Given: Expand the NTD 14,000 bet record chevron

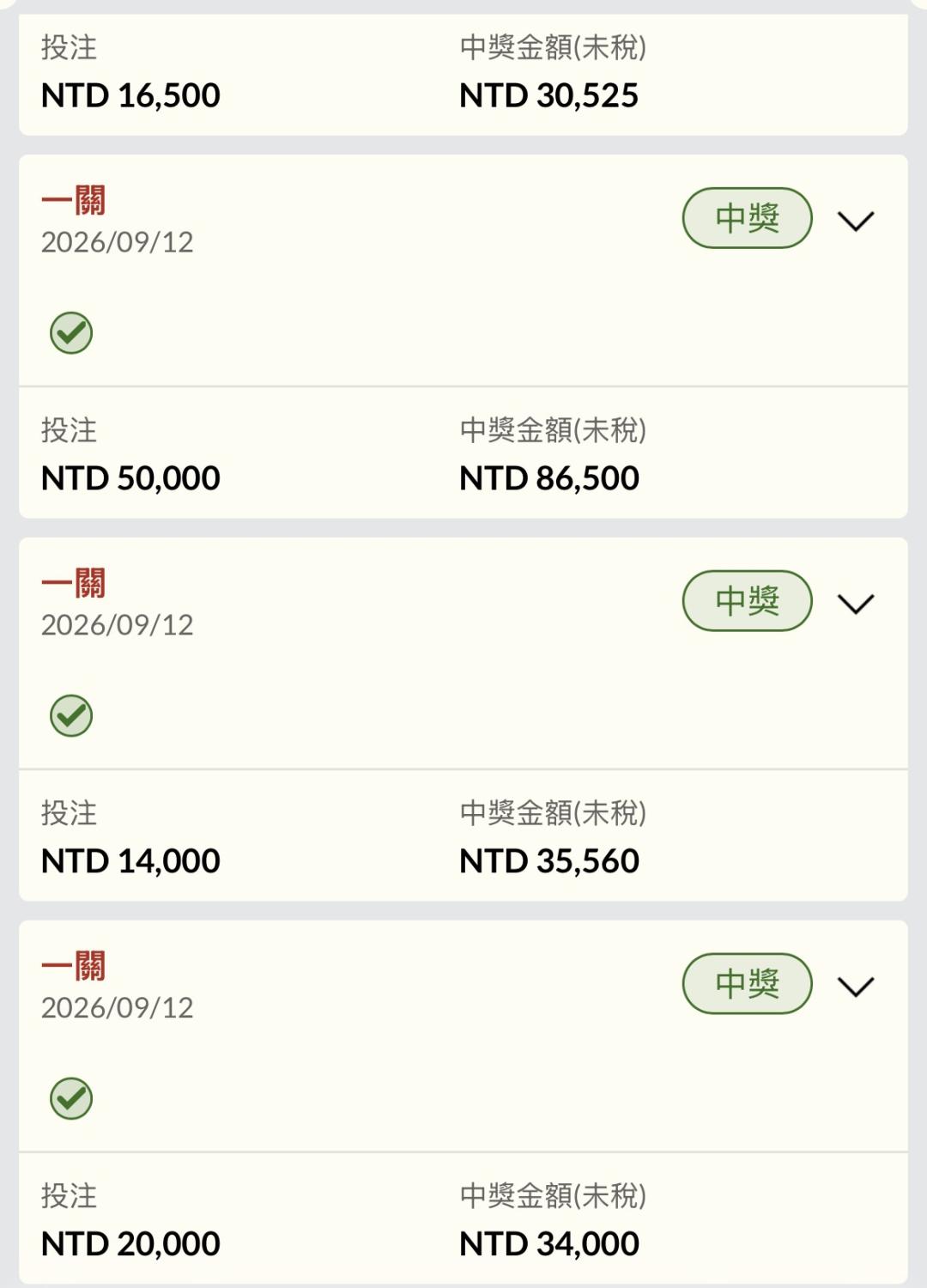Looking at the screenshot, I should click(856, 604).
